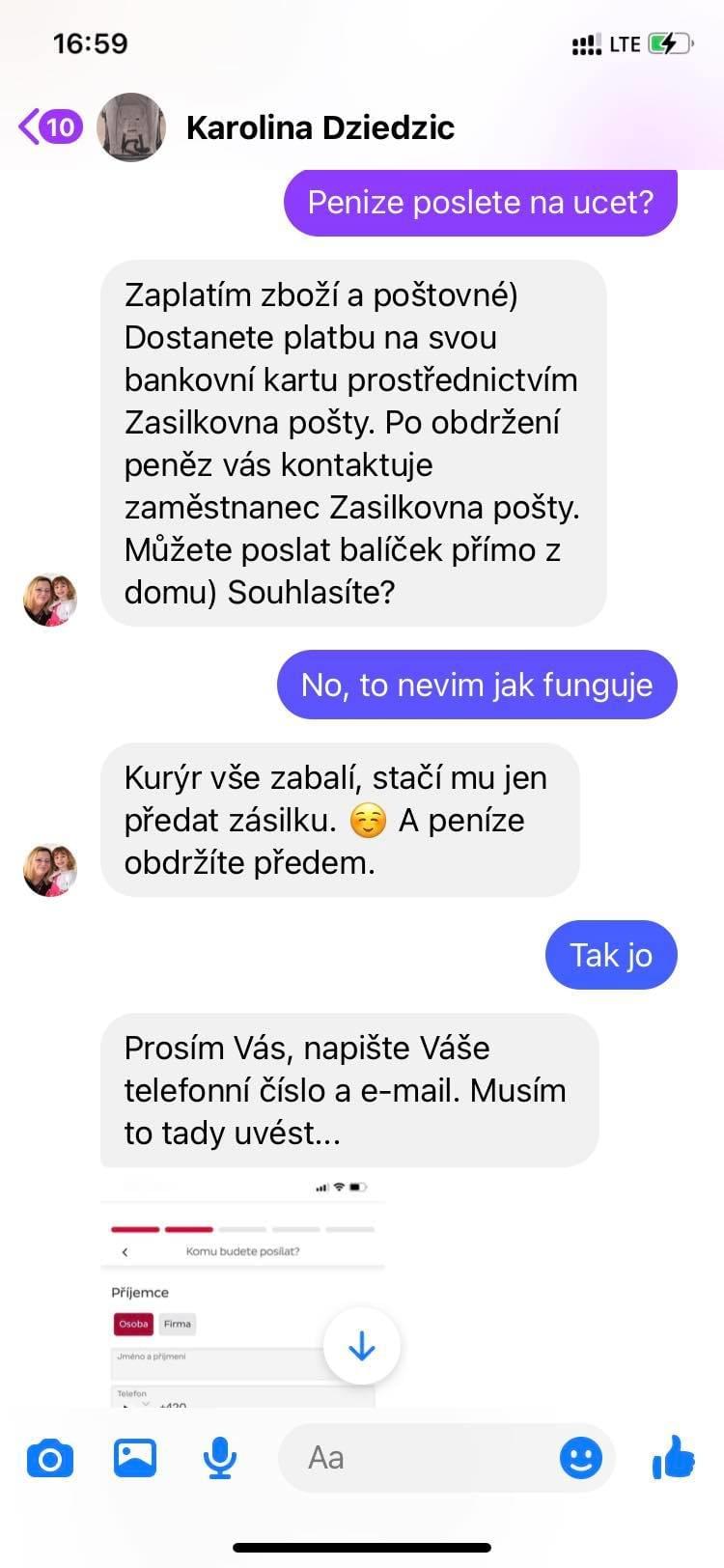Tap sender avatar beside 'Souhlasíte?' message
This screenshot has height=1568, width=724.
pyautogui.click(x=50, y=600)
